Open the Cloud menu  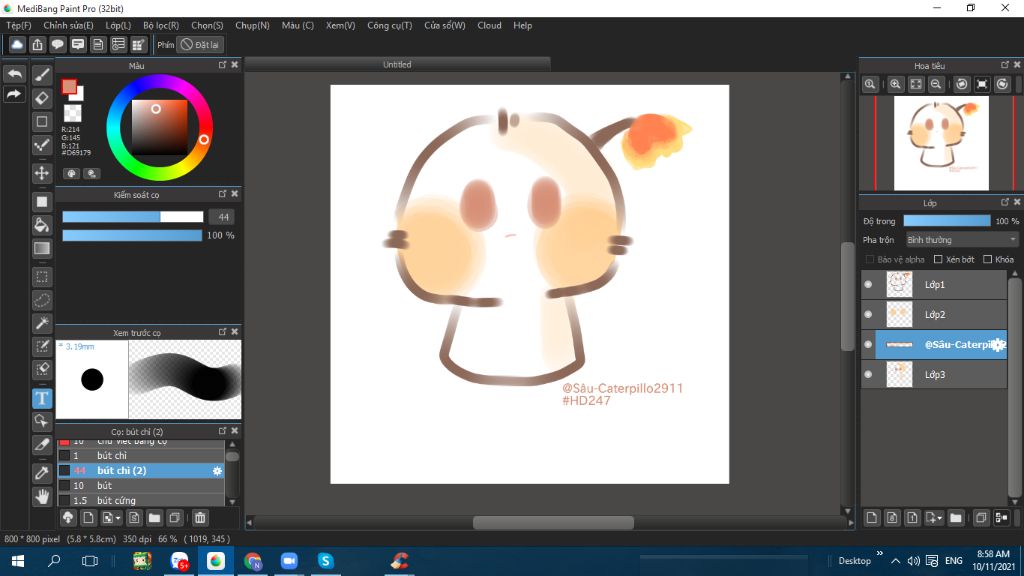[x=489, y=25]
